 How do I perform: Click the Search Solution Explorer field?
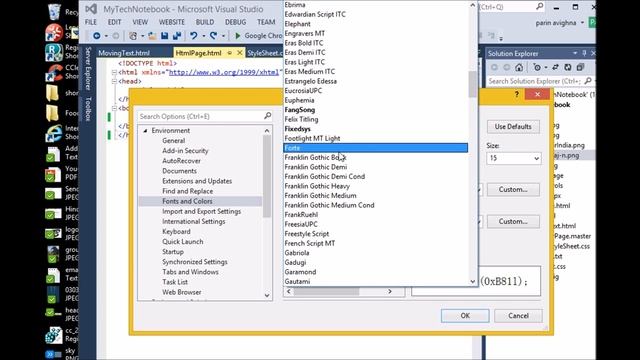point(535,81)
